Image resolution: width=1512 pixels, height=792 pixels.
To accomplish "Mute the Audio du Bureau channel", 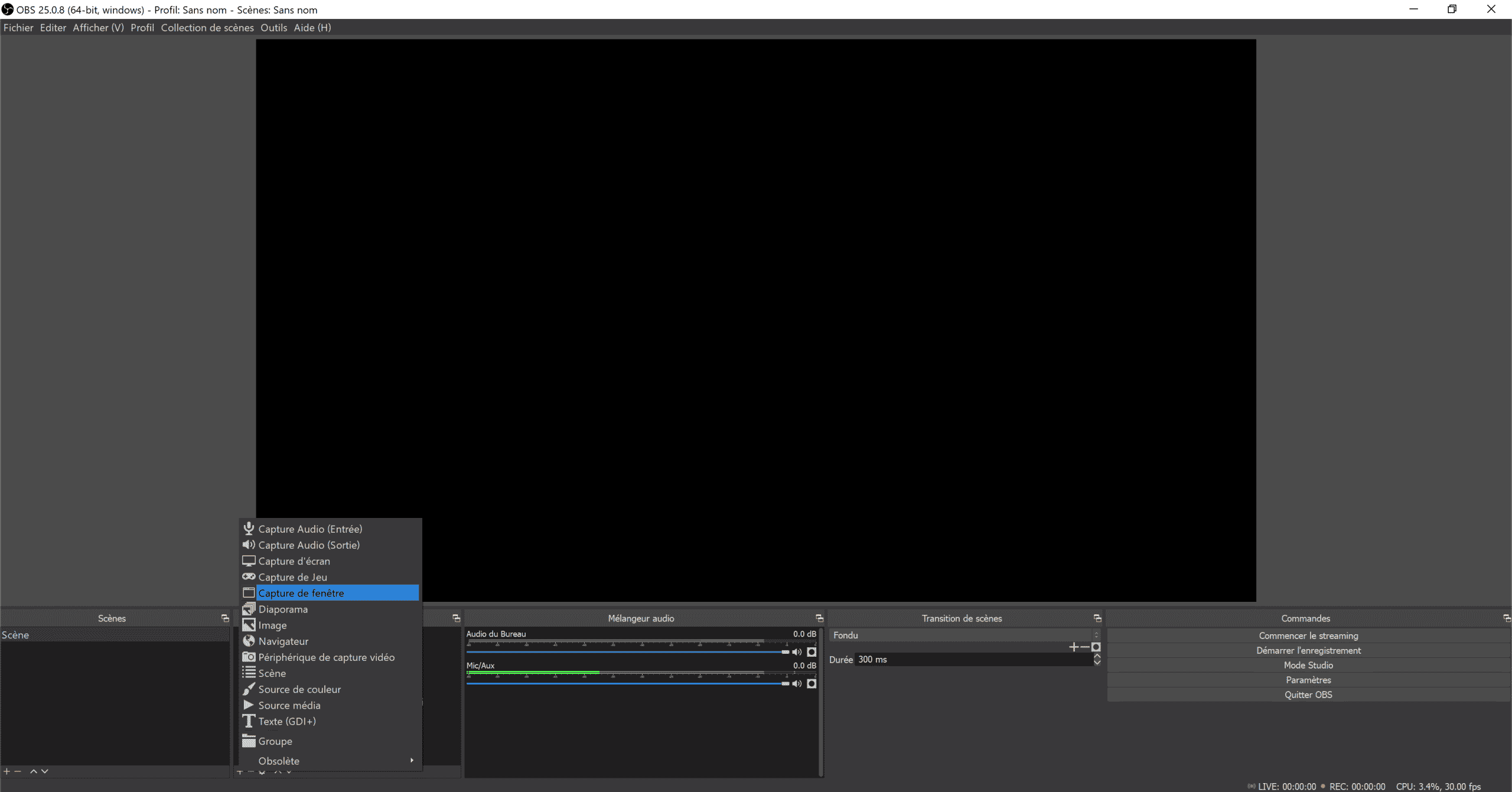I will (x=797, y=652).
